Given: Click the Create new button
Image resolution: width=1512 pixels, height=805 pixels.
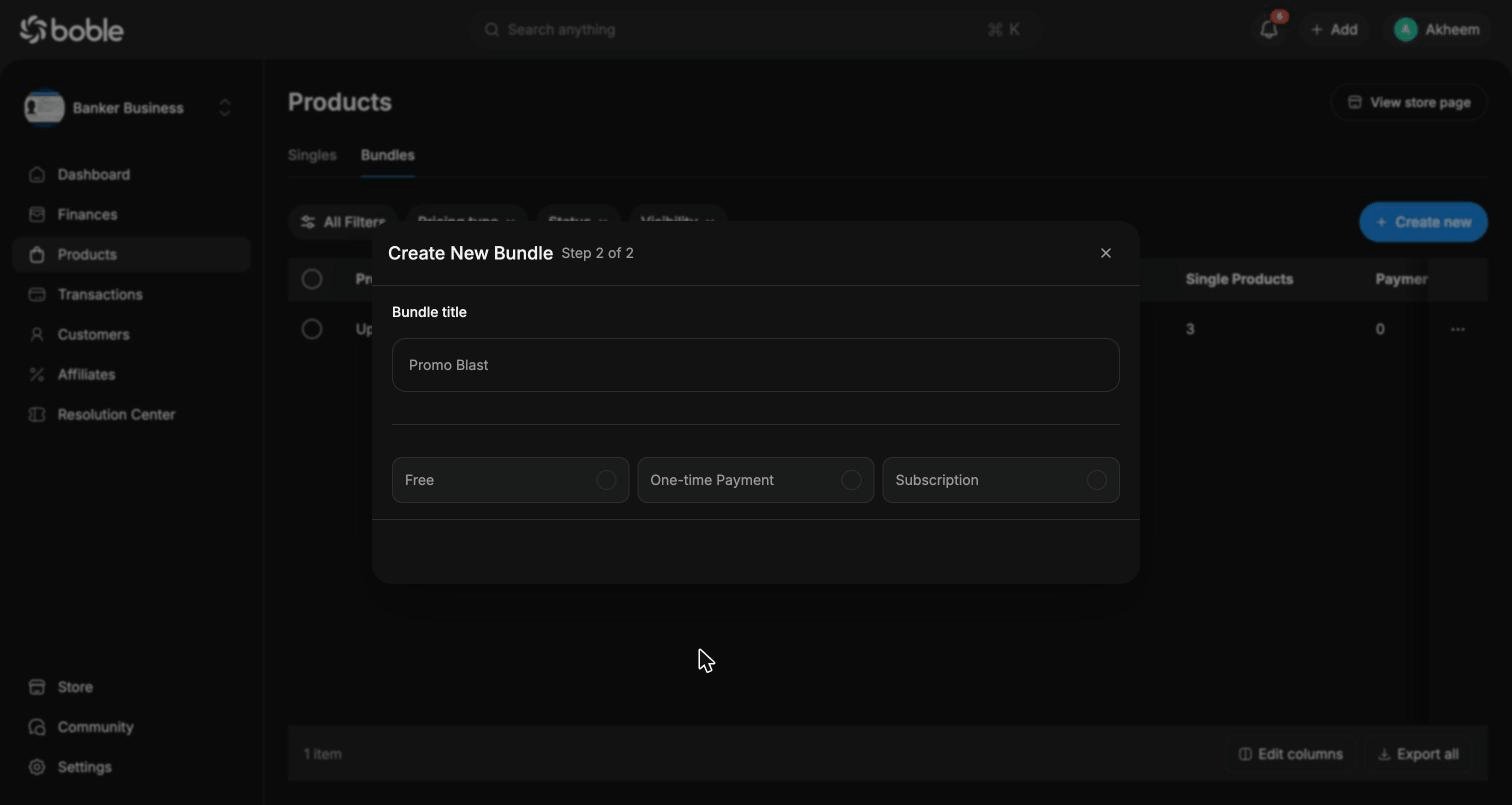Looking at the screenshot, I should (x=1423, y=222).
